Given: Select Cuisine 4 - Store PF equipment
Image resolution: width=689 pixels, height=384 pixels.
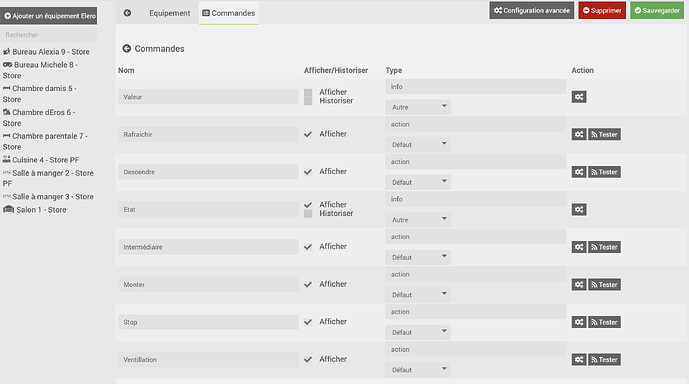Looking at the screenshot, I should click(41, 160).
